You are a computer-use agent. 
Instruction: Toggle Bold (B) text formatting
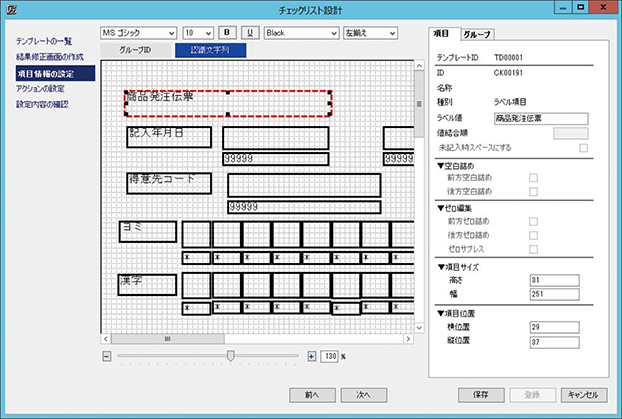[225, 32]
